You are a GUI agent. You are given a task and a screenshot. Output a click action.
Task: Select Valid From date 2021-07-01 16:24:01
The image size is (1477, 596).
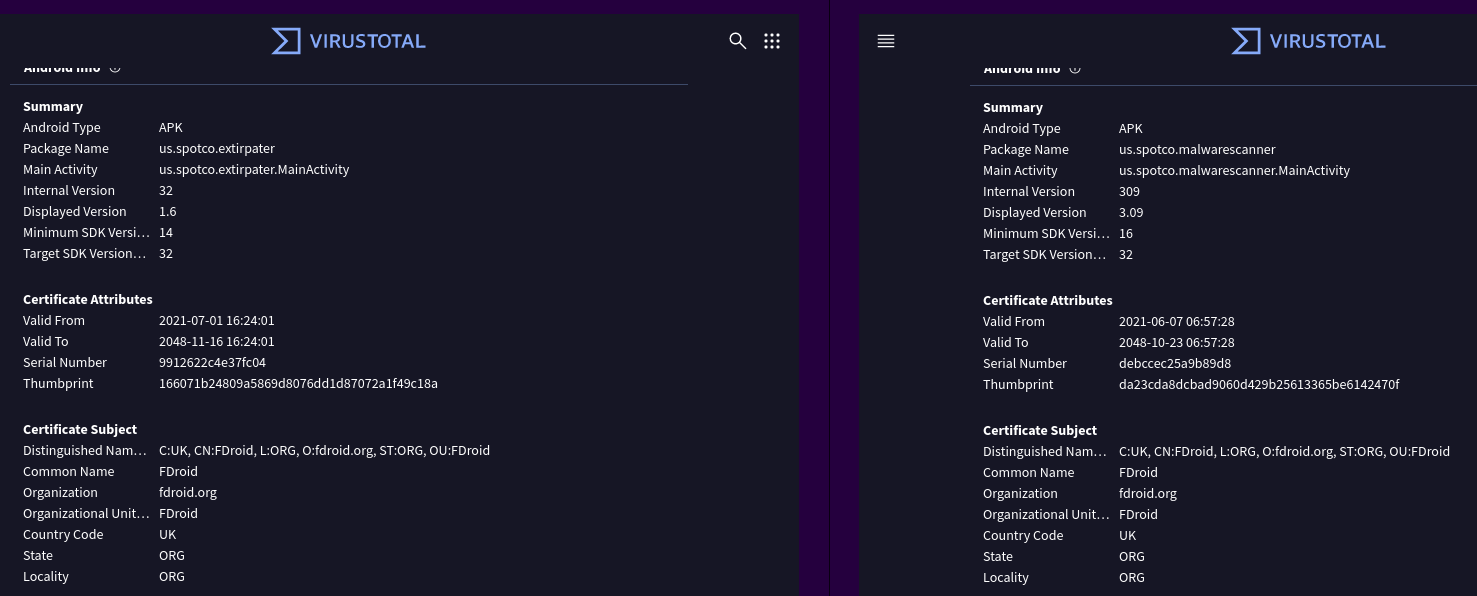217,321
